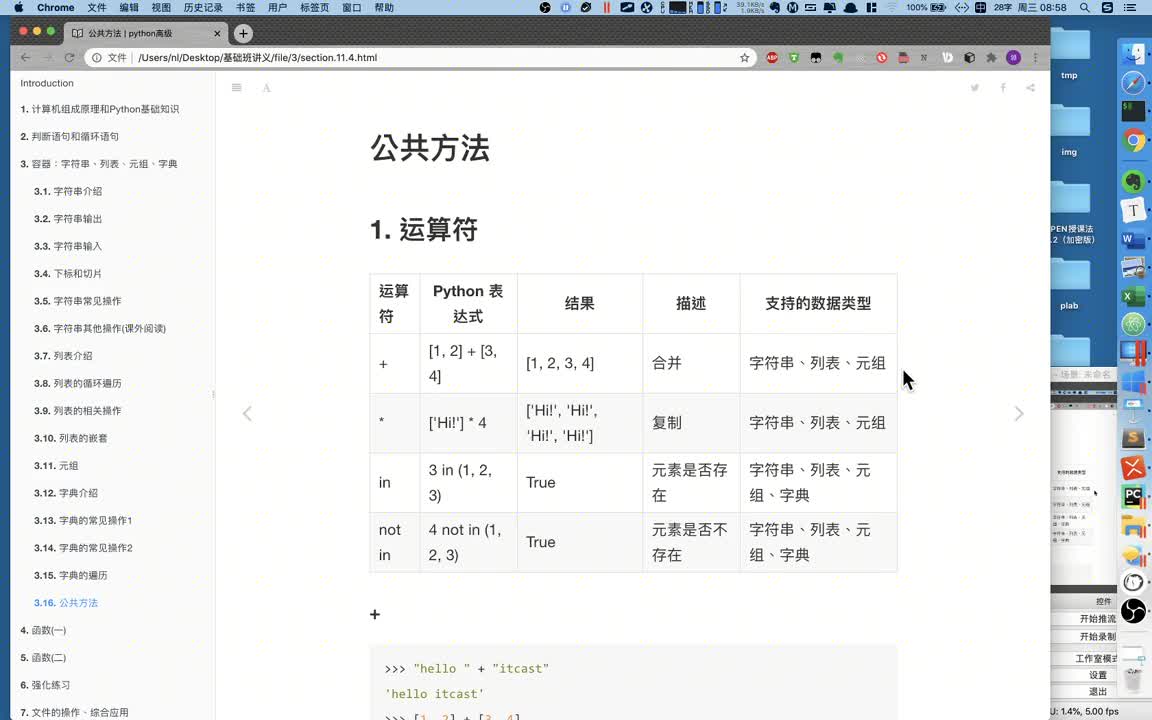Open chapter 7 文件的操作、综合应用

tap(74, 712)
